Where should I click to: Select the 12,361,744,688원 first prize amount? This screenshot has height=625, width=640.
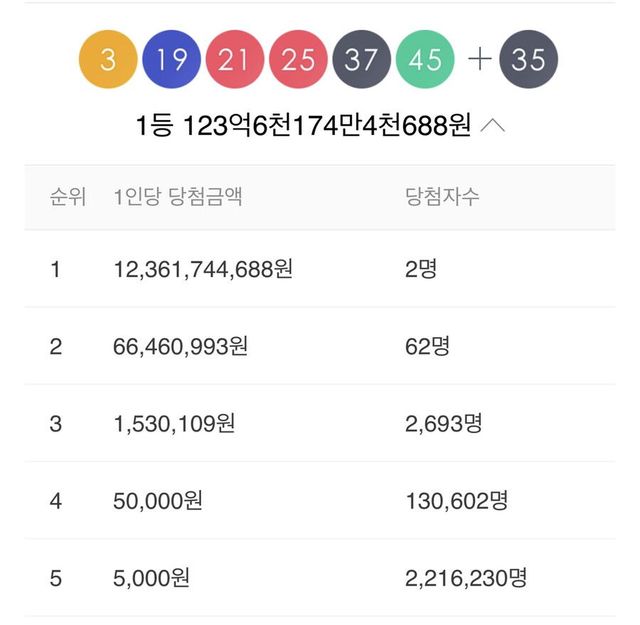pyautogui.click(x=204, y=269)
